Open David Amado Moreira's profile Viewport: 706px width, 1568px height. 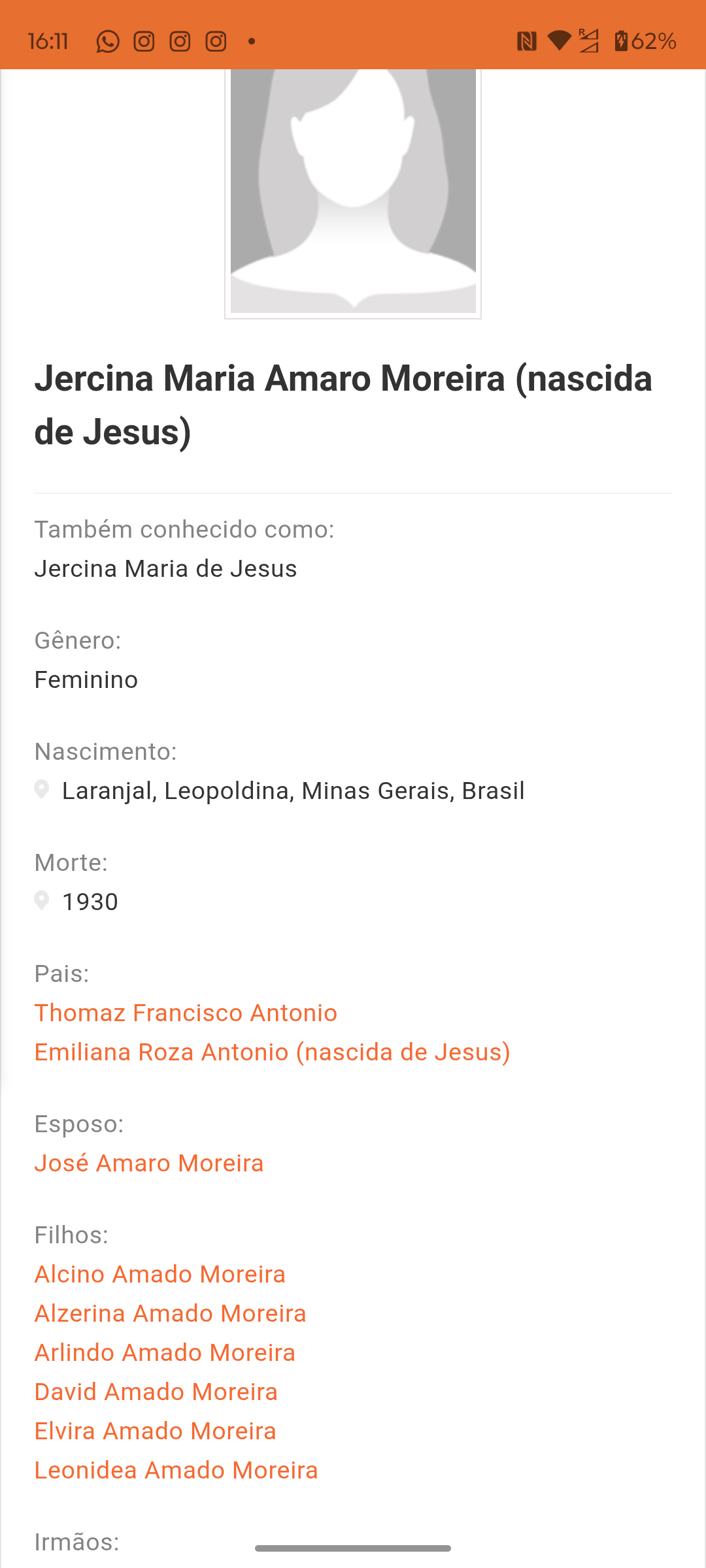(x=156, y=1392)
